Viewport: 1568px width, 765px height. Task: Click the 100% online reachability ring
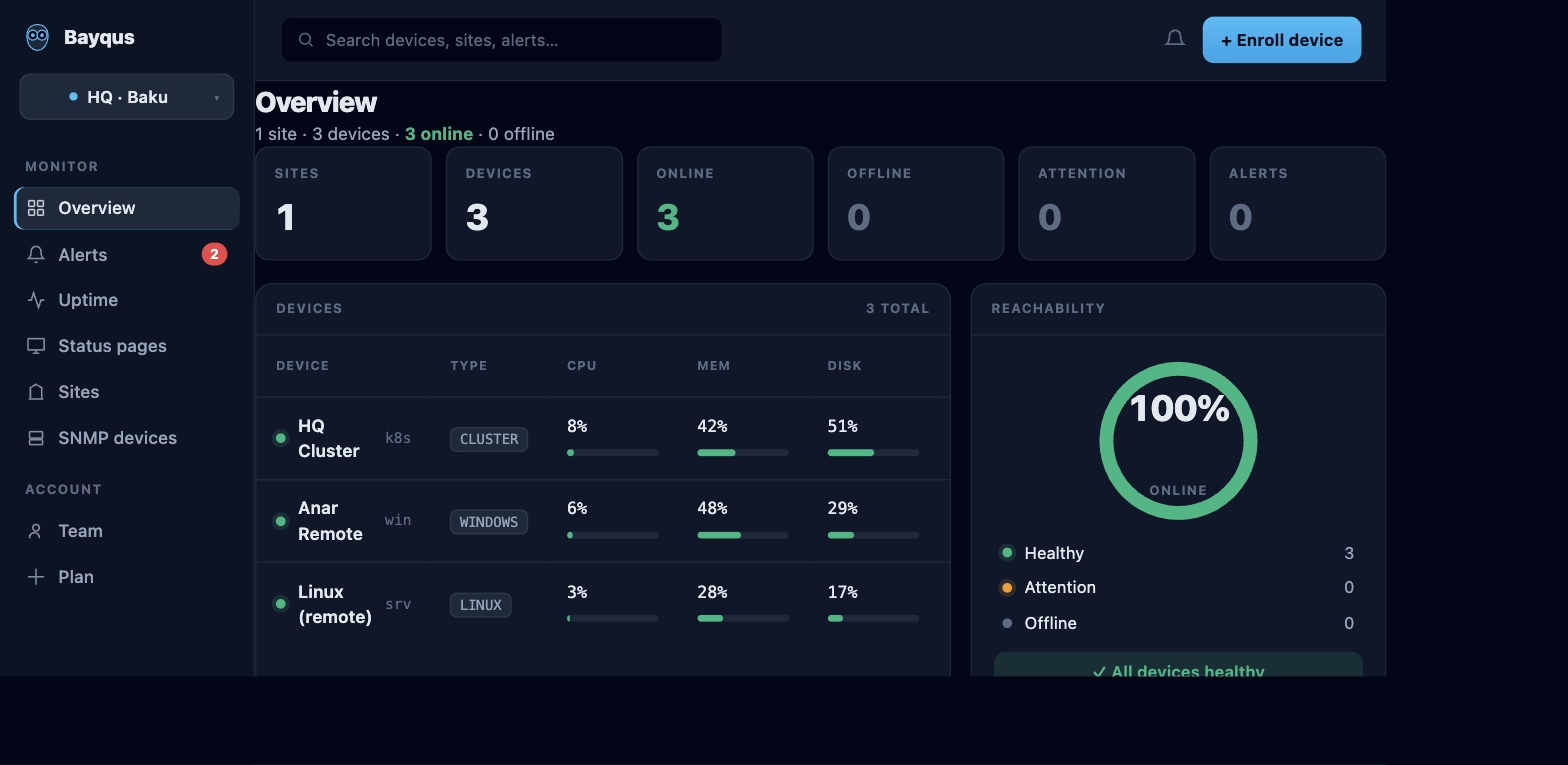click(1178, 441)
